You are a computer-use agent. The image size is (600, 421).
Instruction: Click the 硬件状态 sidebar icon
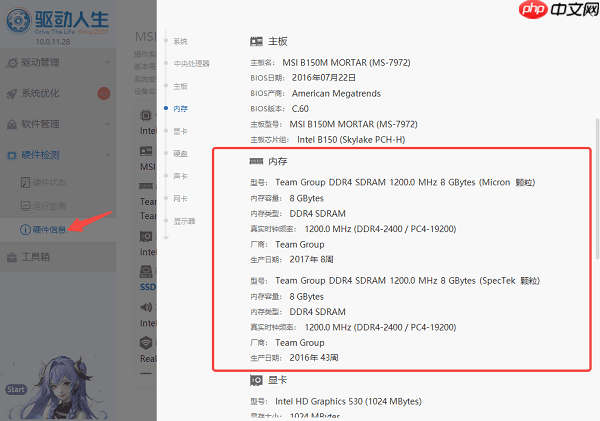tap(25, 182)
